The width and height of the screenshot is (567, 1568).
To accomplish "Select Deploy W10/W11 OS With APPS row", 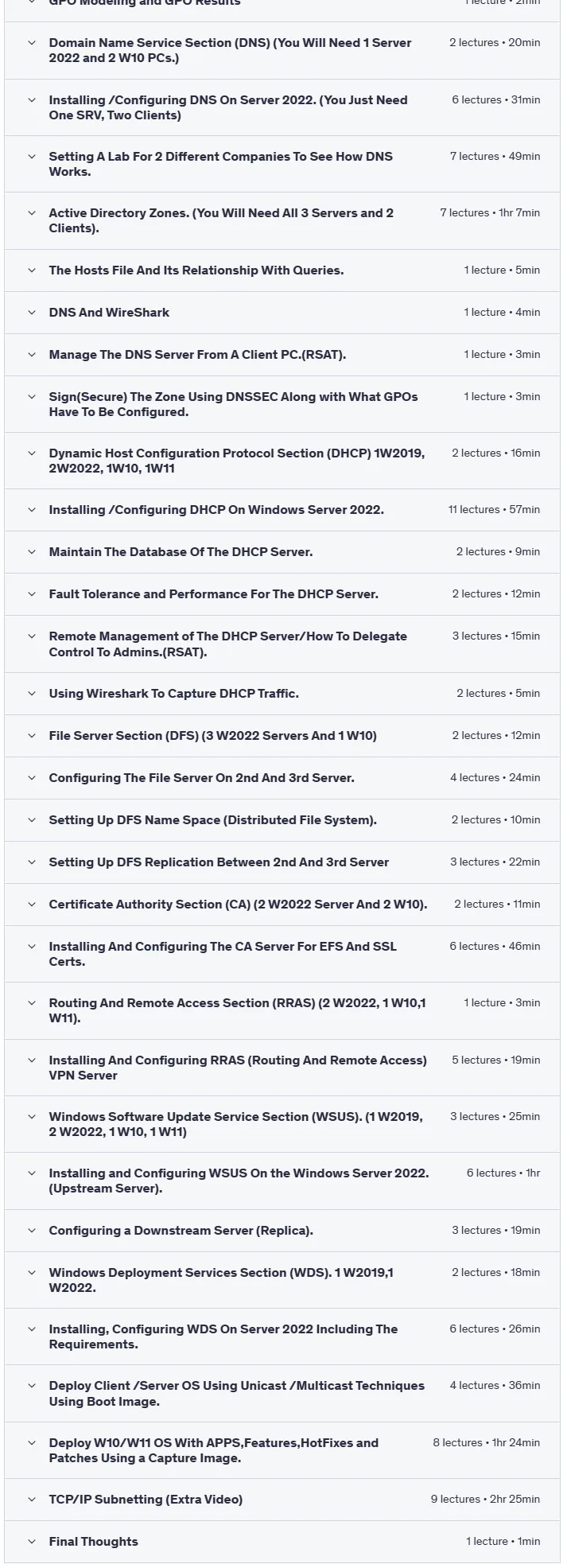I will 282,1450.
